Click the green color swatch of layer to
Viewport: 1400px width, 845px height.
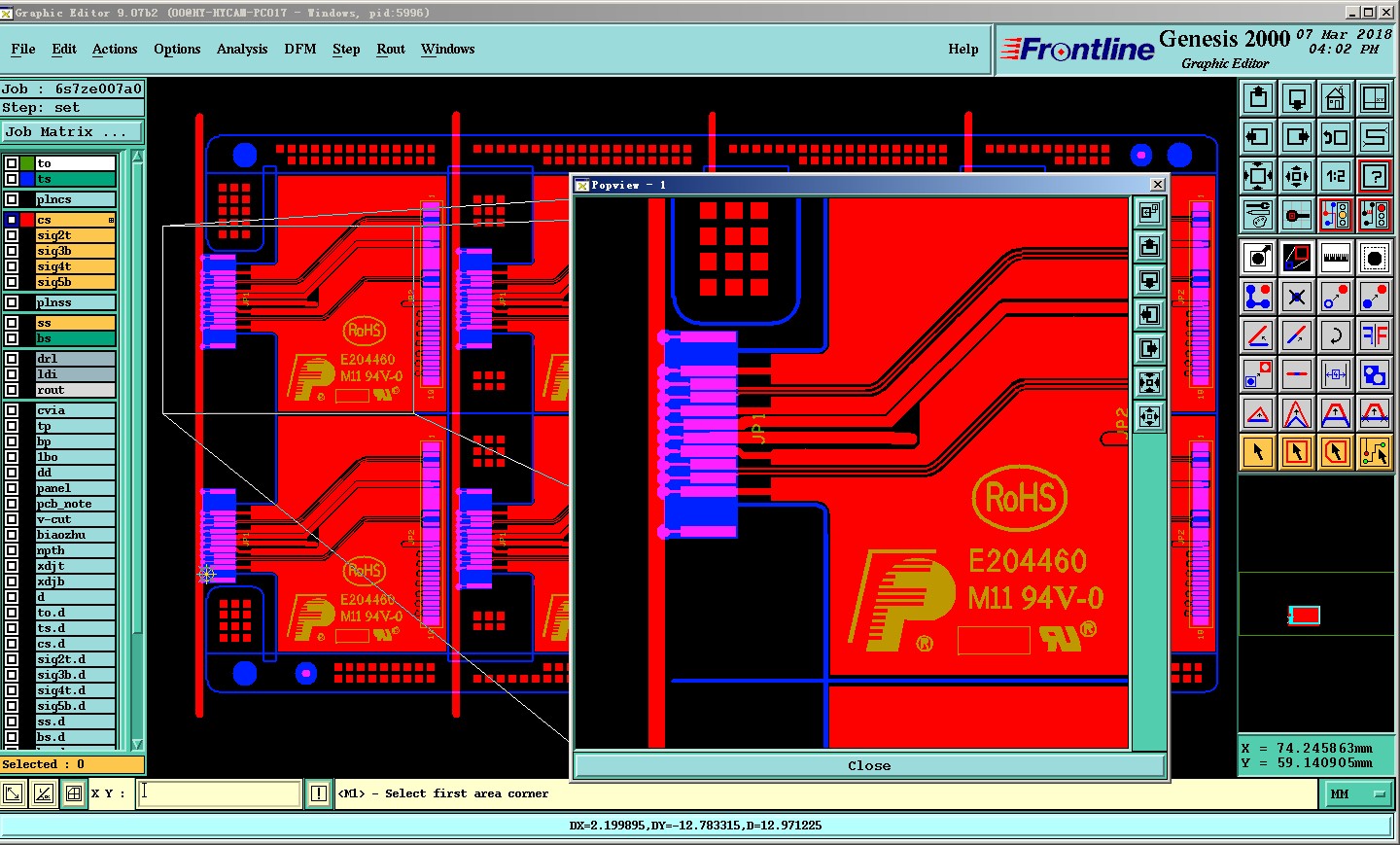[x=27, y=163]
